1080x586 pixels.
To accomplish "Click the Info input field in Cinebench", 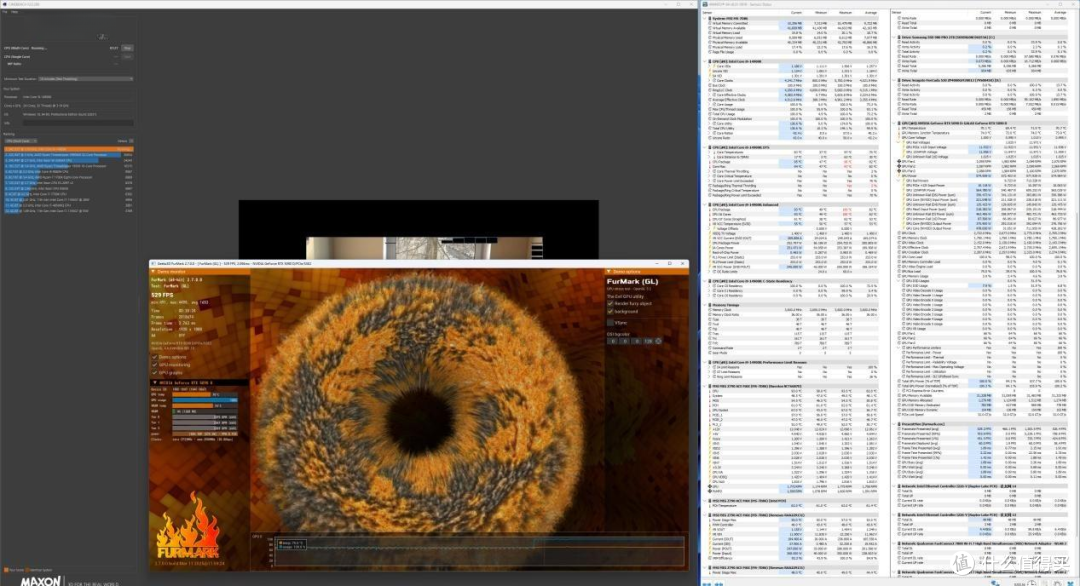I will tap(77, 123).
